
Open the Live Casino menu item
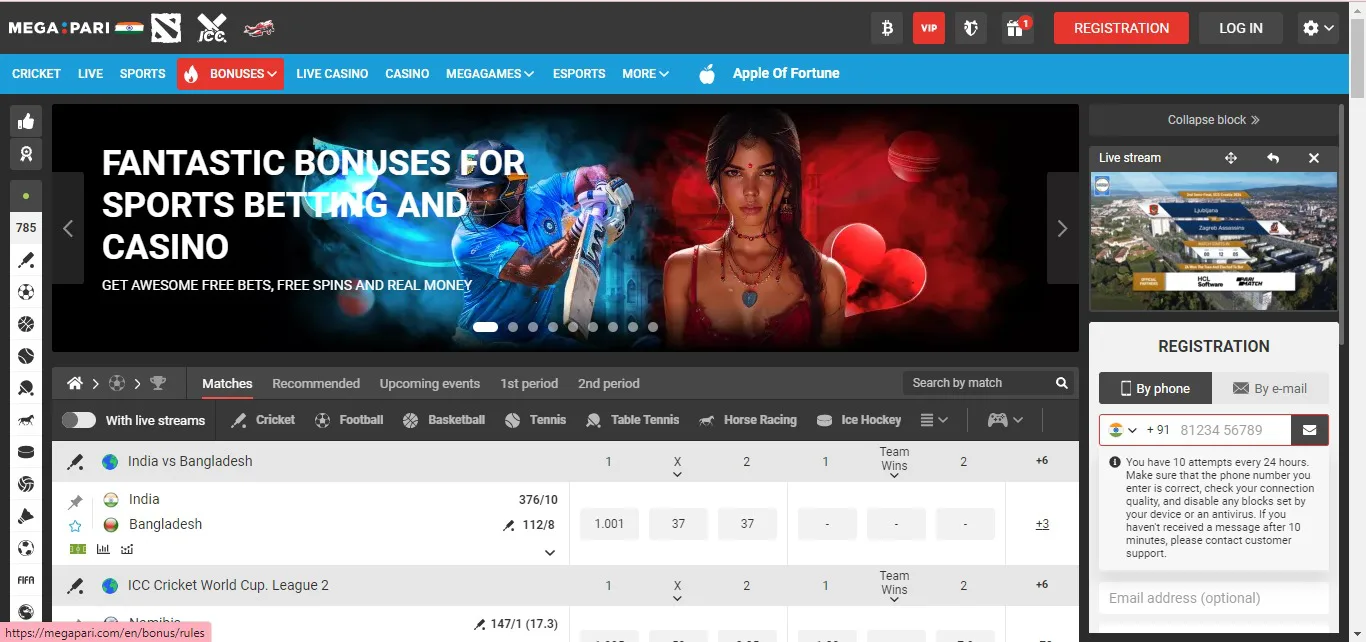[x=332, y=74]
